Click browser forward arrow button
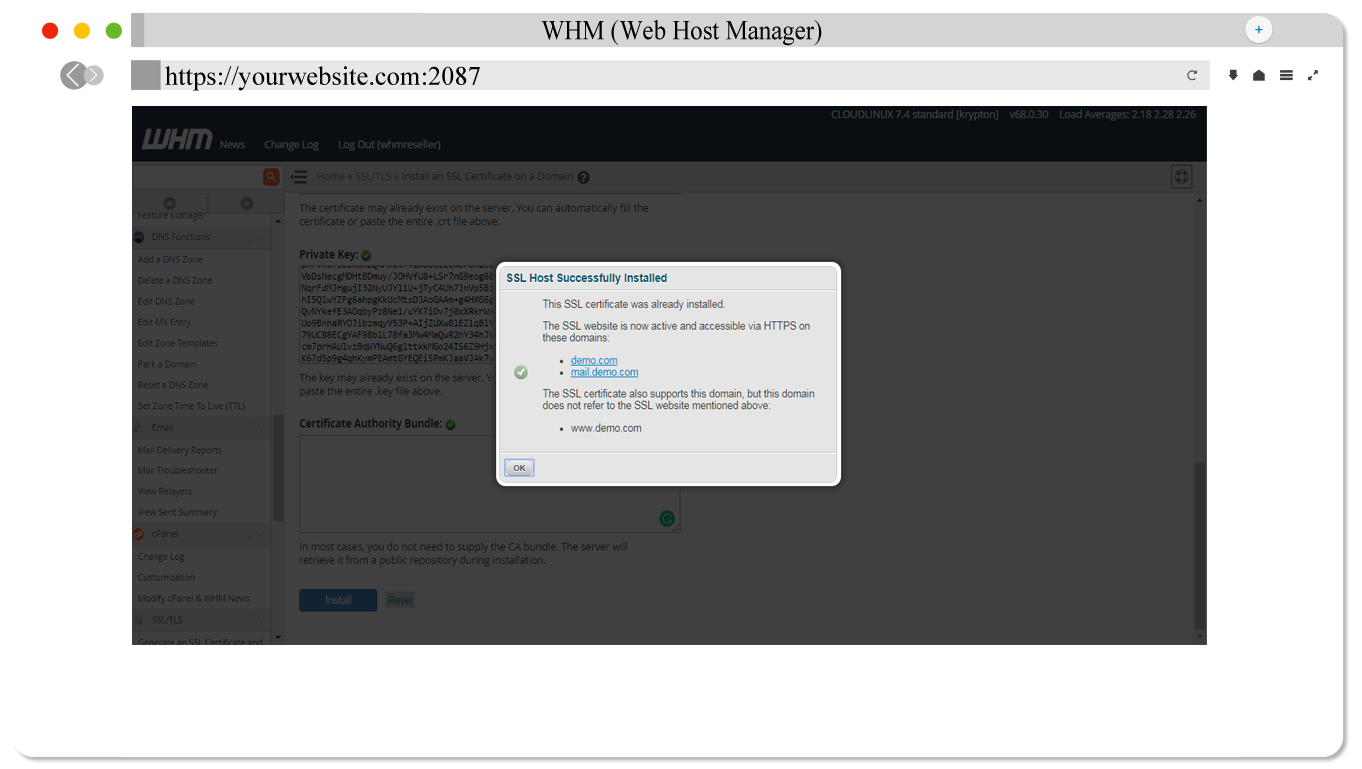 (x=95, y=75)
